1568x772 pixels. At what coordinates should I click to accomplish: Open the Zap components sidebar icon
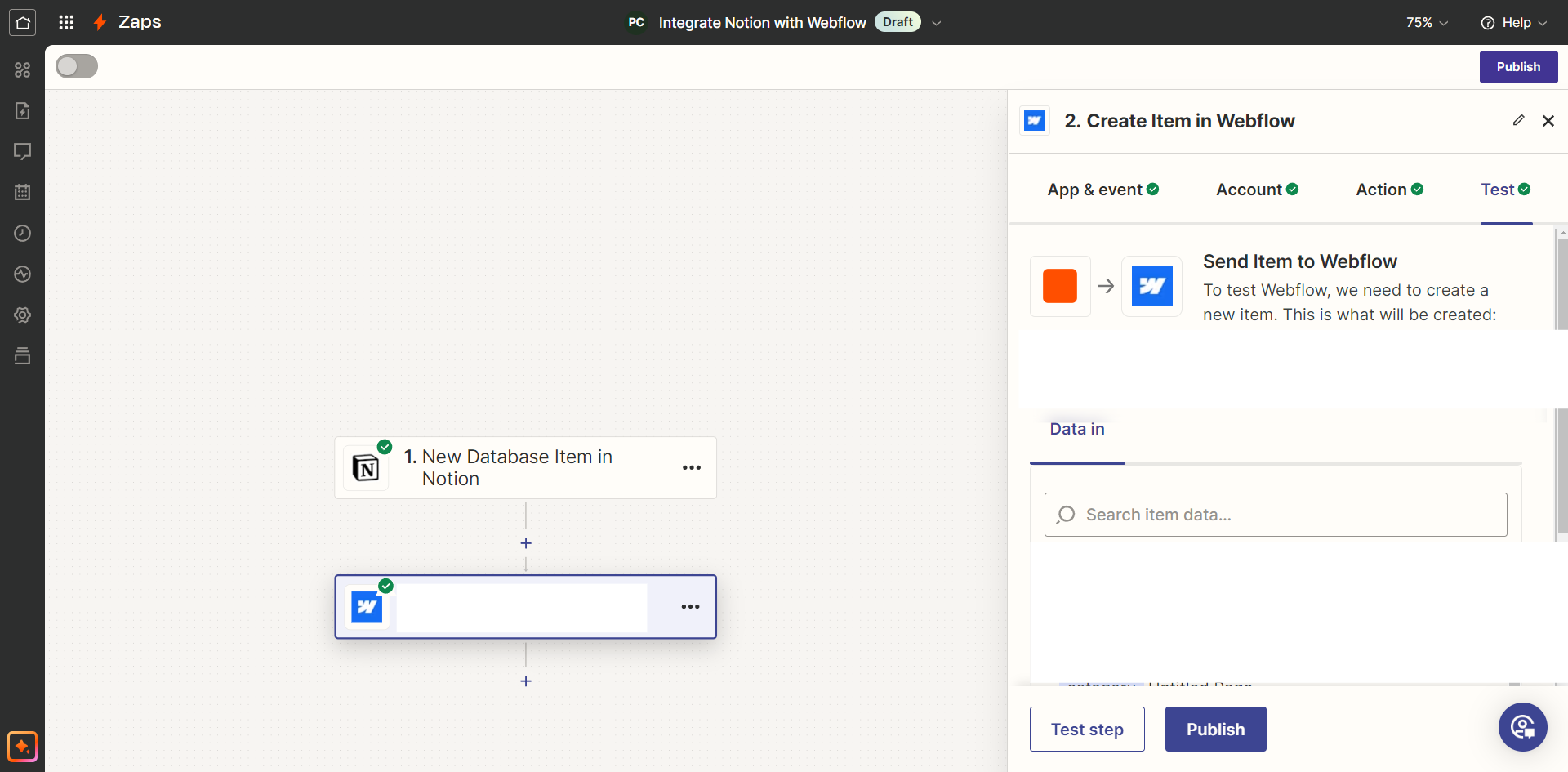[22, 69]
